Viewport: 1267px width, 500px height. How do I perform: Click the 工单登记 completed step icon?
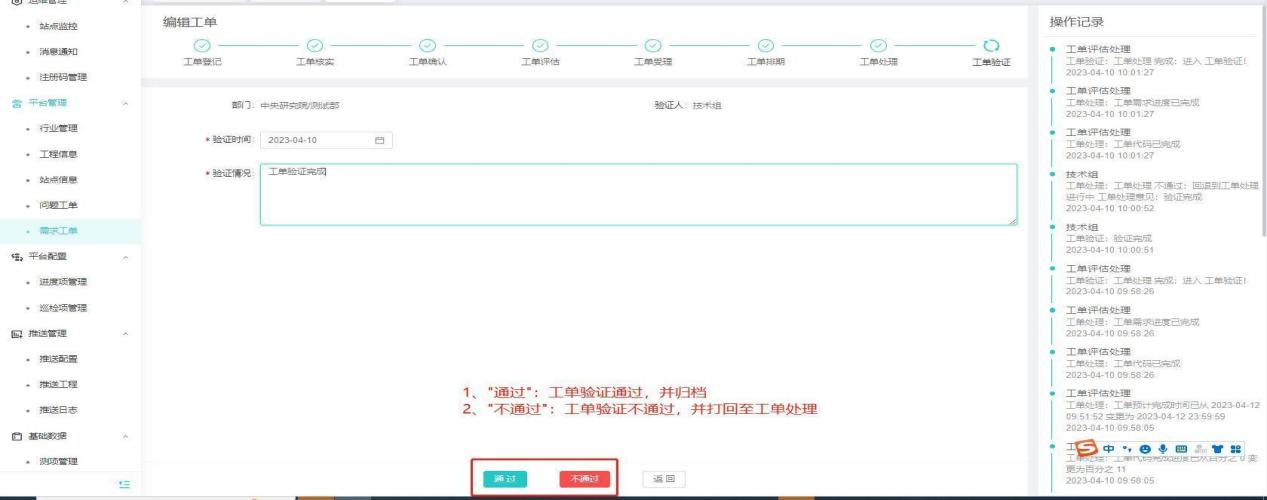[202, 45]
